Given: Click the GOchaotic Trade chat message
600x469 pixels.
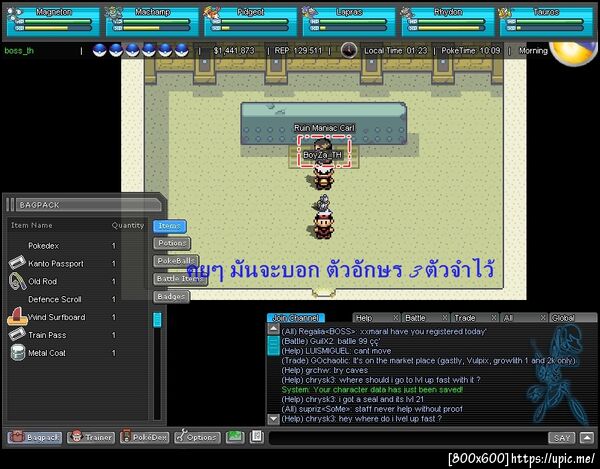Looking at the screenshot, I should 429,361.
